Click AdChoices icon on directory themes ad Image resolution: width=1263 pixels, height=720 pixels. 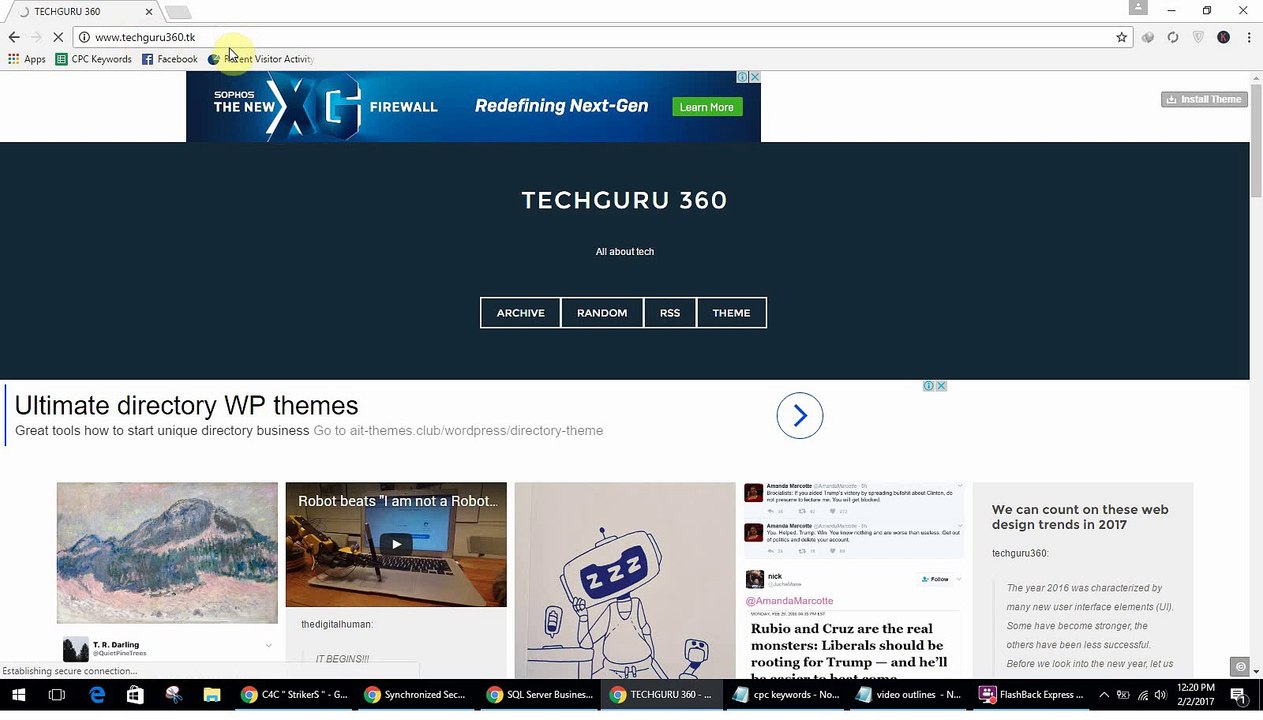pos(929,386)
